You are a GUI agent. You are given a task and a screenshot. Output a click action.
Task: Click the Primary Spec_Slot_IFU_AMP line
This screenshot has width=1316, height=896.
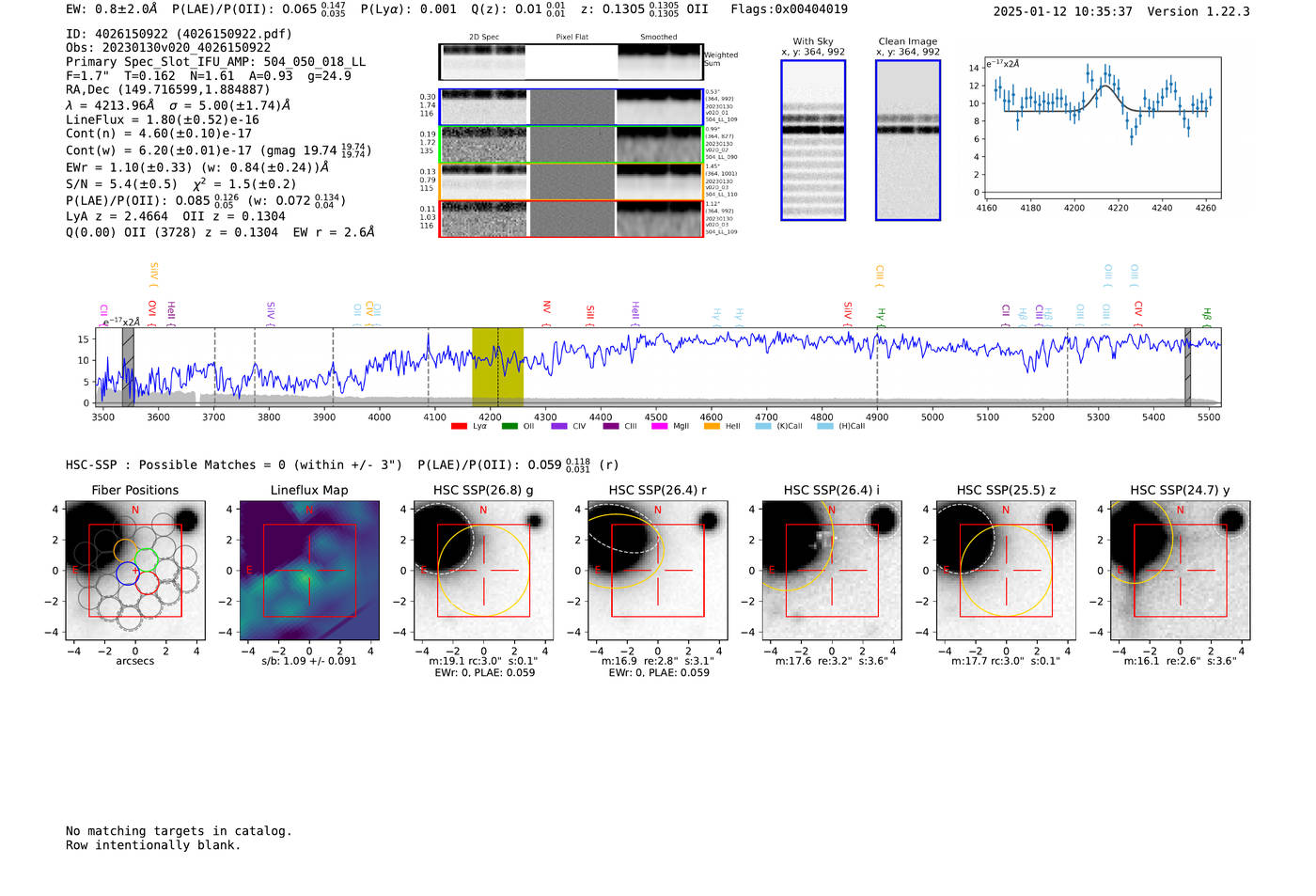coord(215,61)
